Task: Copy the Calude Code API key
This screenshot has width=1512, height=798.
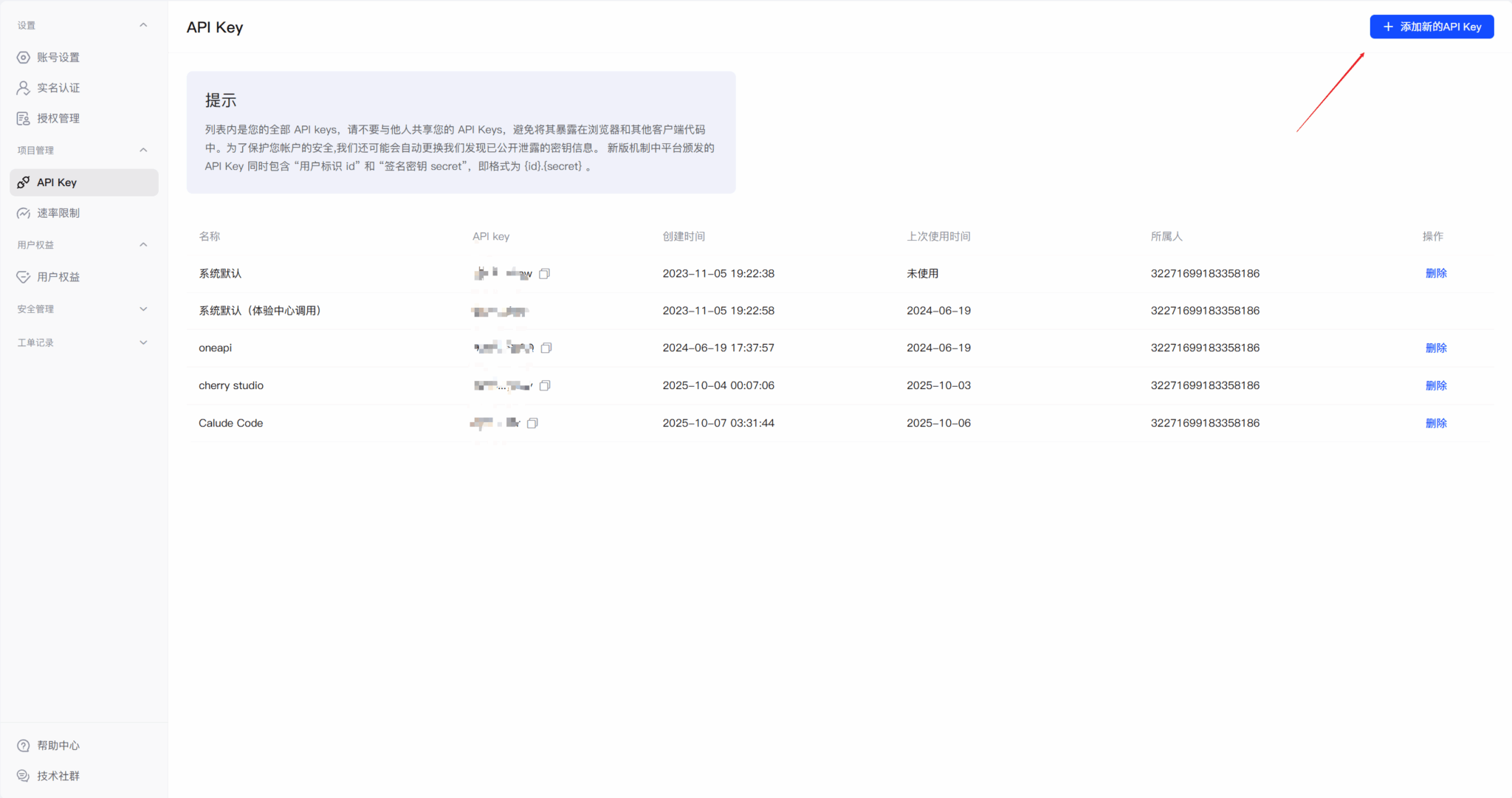Action: [x=534, y=423]
